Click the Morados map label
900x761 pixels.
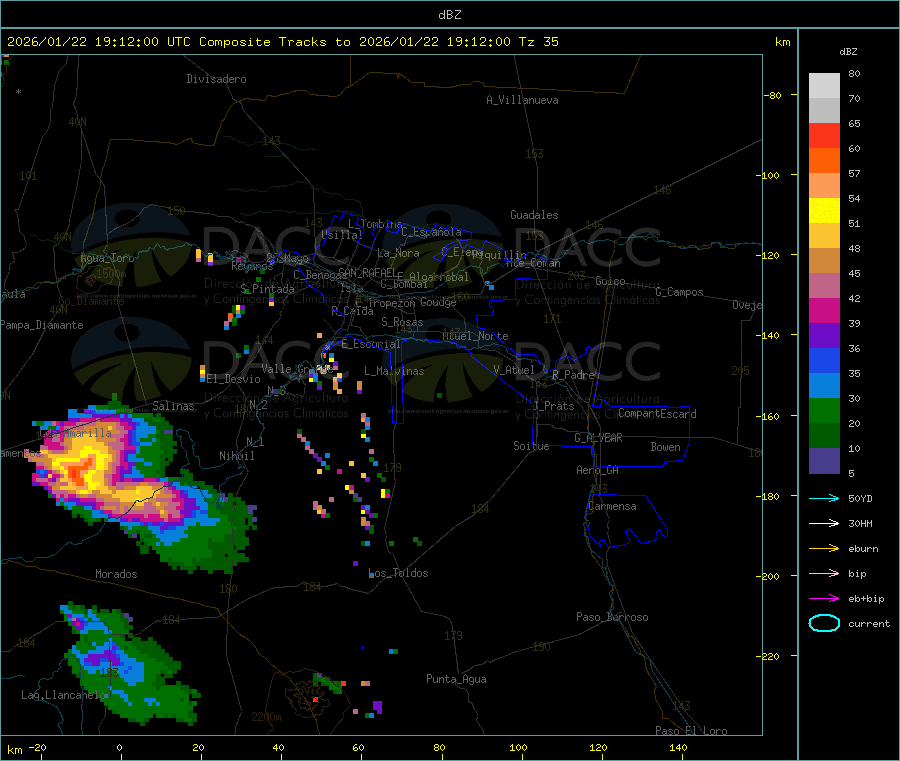pyautogui.click(x=117, y=574)
